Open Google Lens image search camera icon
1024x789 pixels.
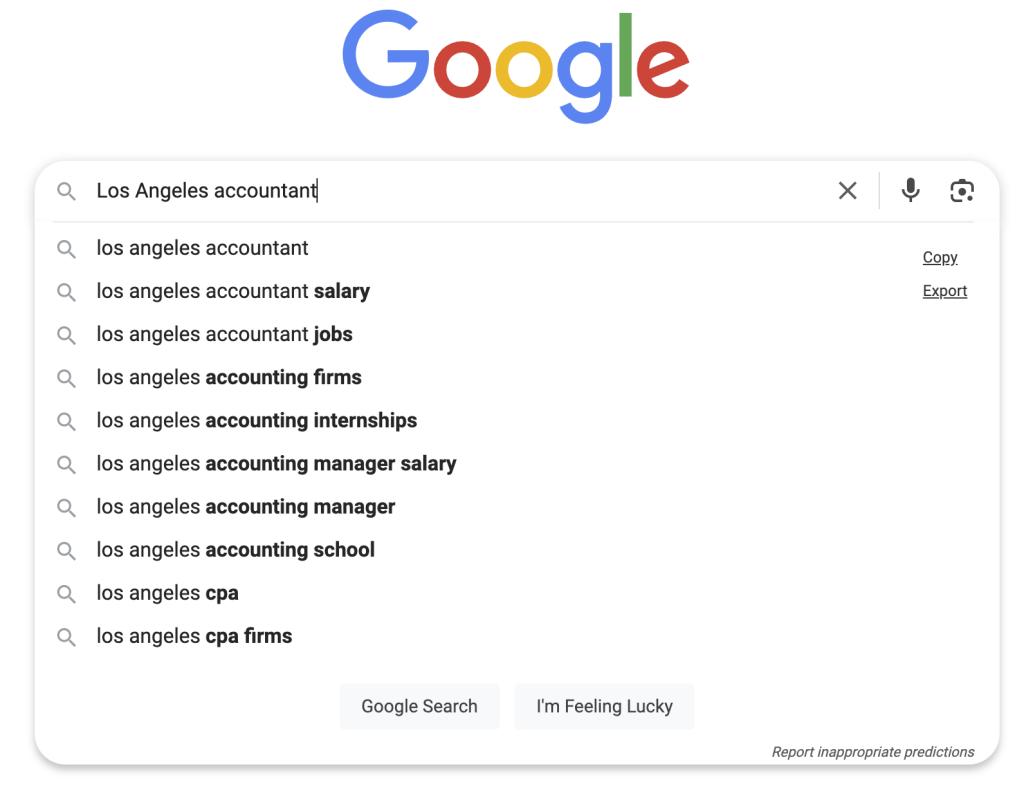pyautogui.click(x=962, y=190)
